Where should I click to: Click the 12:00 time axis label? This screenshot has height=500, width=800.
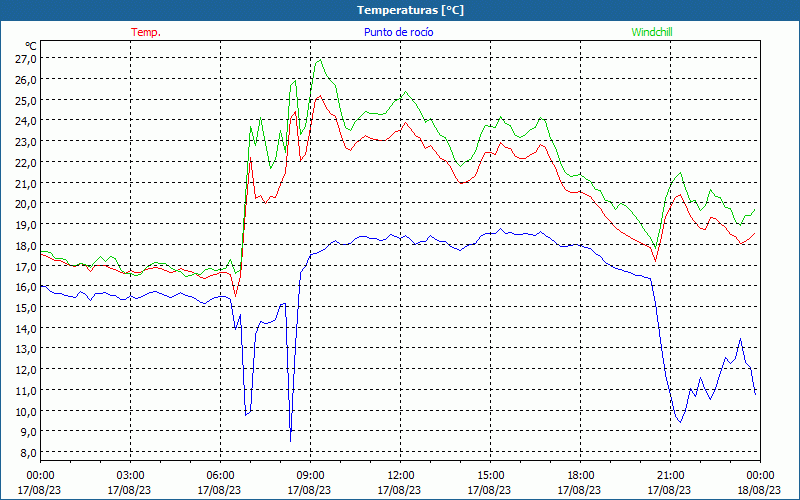pyautogui.click(x=400, y=476)
